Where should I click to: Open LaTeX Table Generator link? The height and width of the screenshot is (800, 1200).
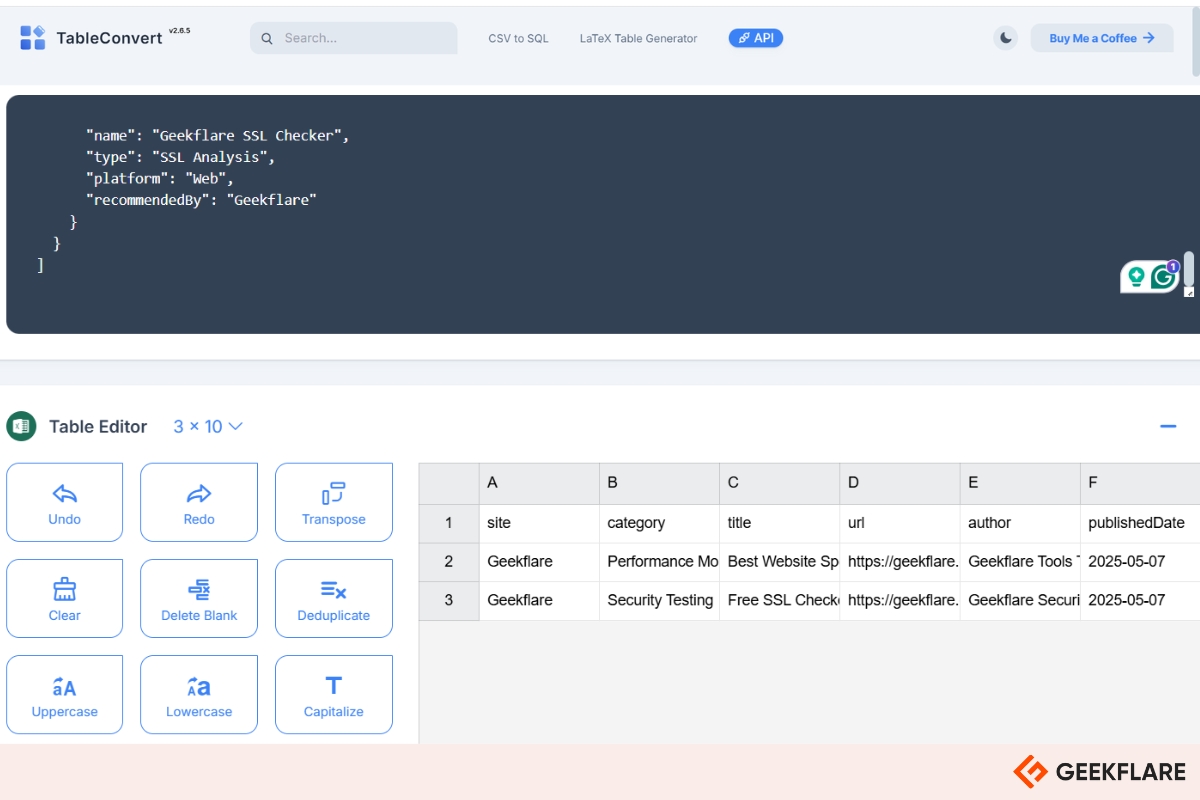click(638, 38)
